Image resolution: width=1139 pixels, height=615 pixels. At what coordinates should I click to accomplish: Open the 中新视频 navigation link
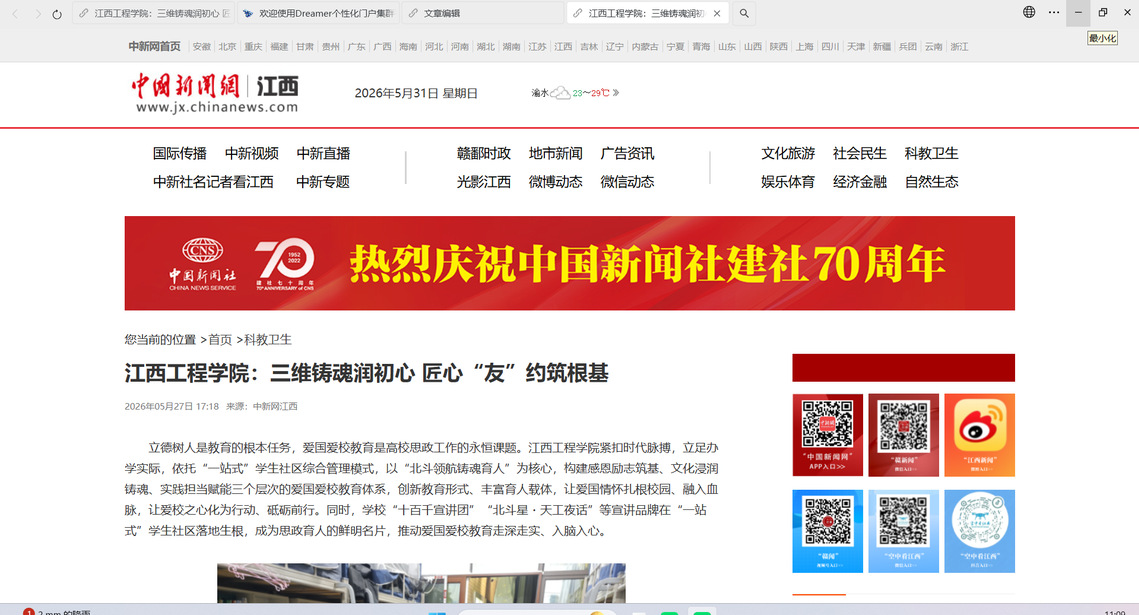tap(251, 153)
